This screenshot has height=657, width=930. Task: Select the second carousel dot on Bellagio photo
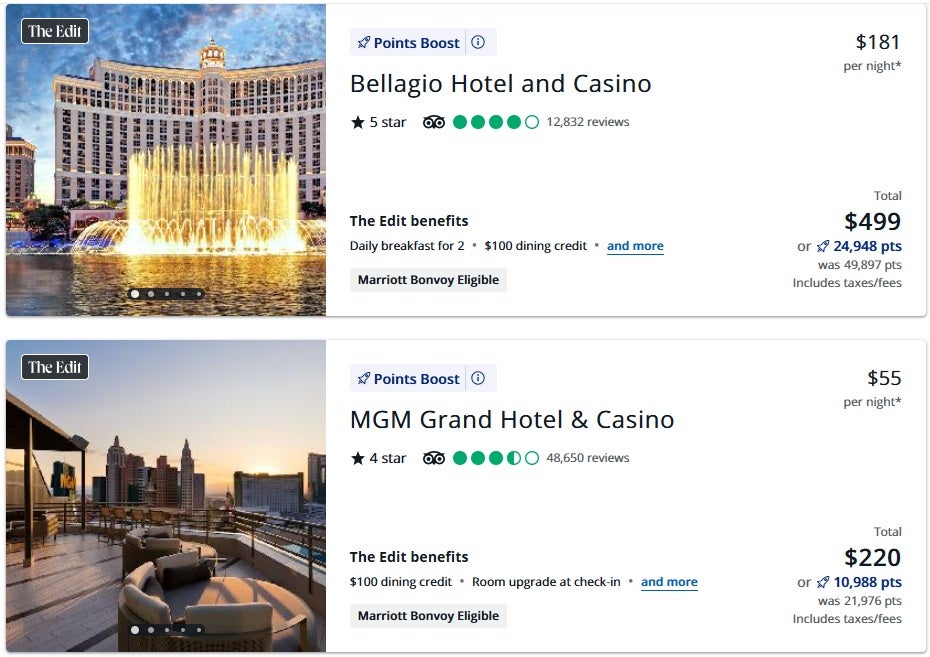click(x=151, y=294)
